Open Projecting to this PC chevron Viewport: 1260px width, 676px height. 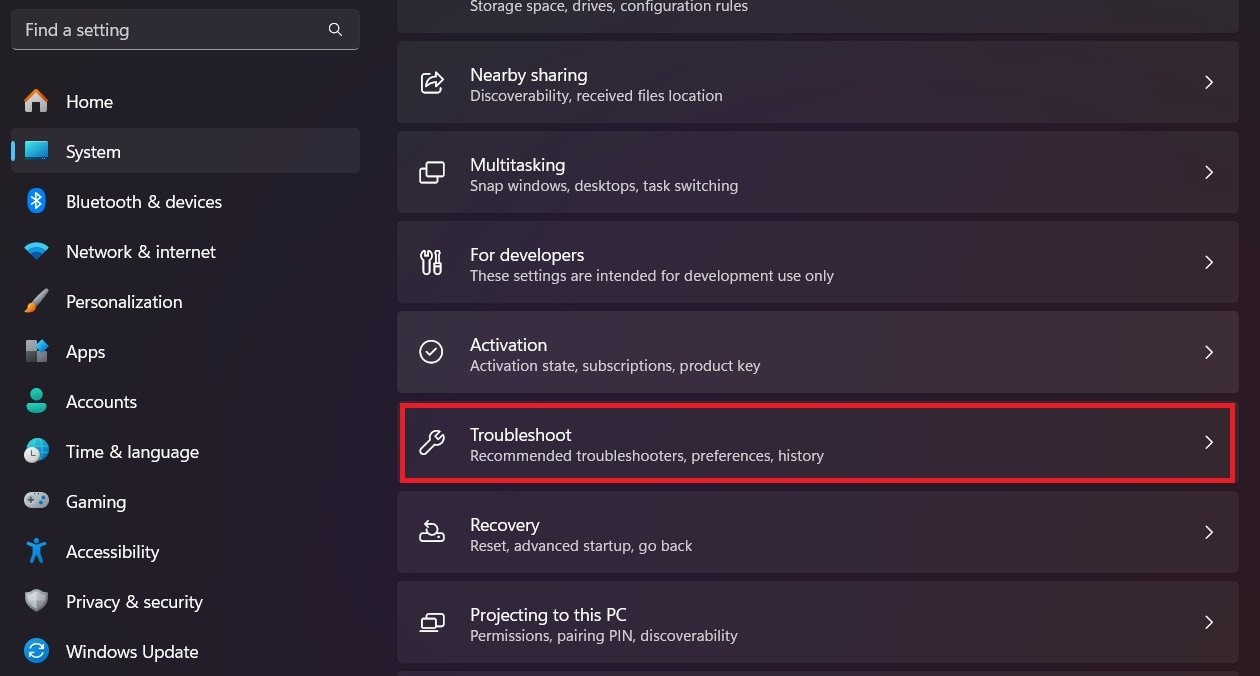pyautogui.click(x=1209, y=622)
